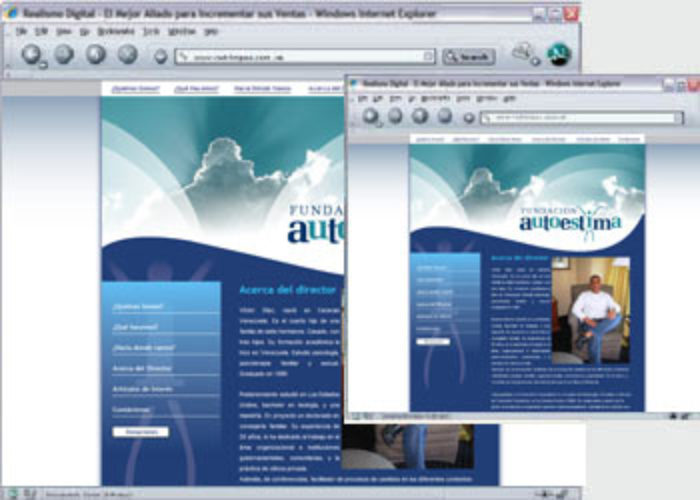Screen dimensions: 700x500
Task: Open the Edit menu in the back window
Action: 42,31
